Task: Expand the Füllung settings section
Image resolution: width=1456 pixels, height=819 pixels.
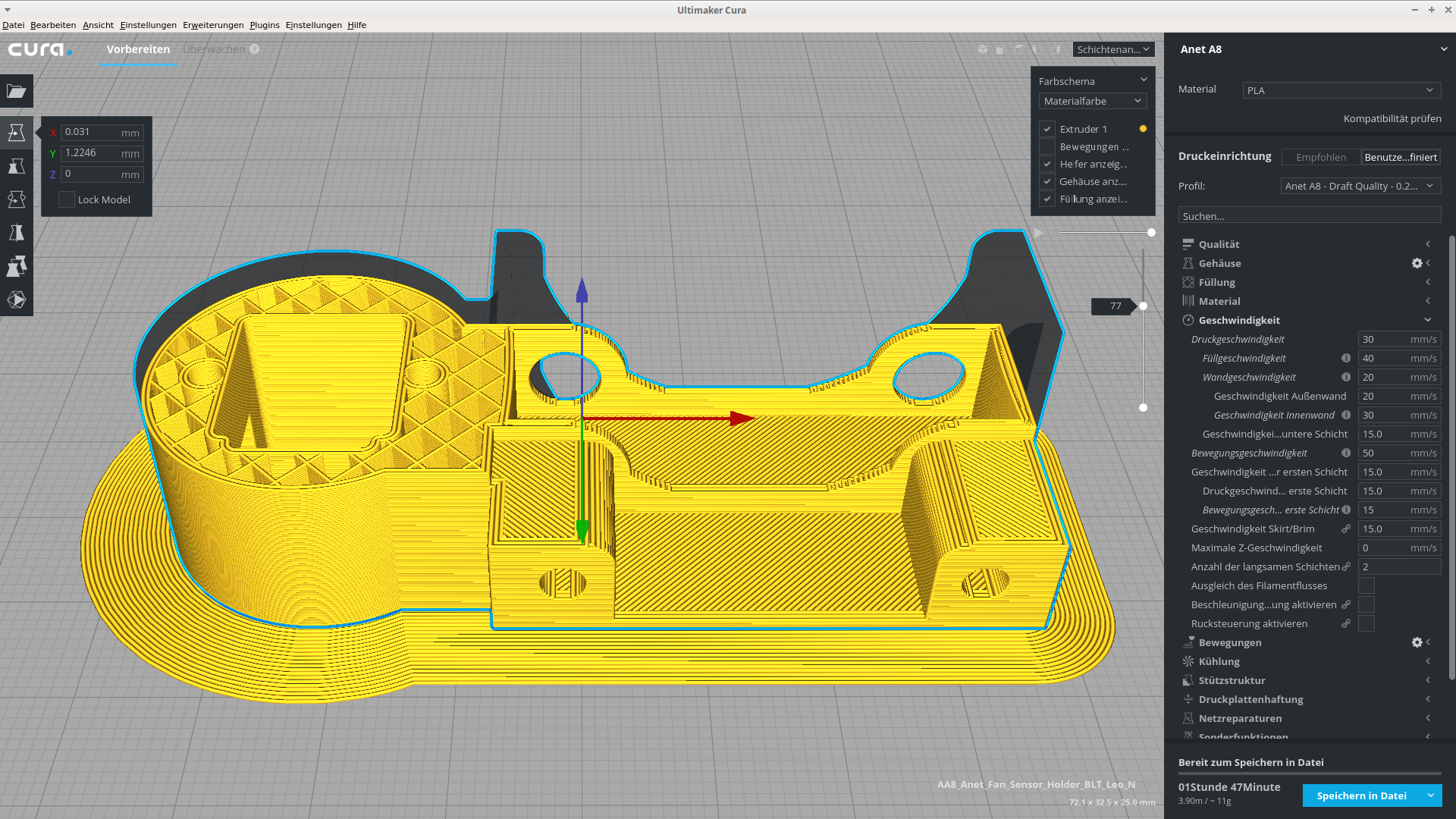Action: [x=1216, y=282]
